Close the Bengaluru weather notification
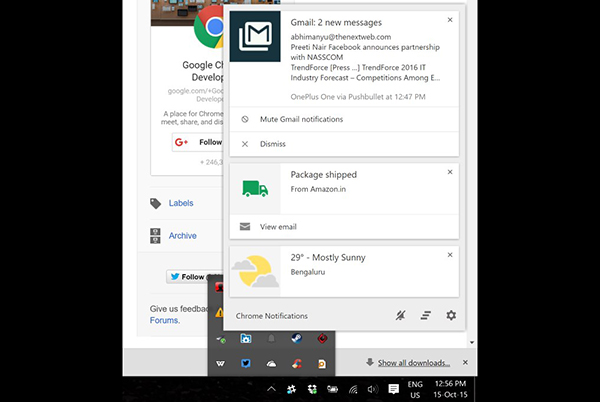Screen dimensions: 600x402 point(450,255)
